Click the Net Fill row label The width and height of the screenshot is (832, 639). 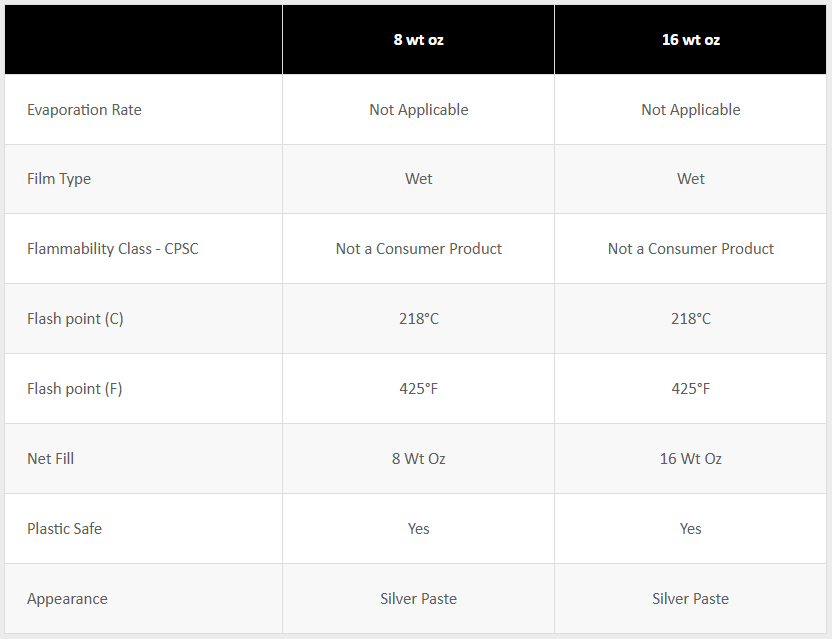click(x=51, y=459)
